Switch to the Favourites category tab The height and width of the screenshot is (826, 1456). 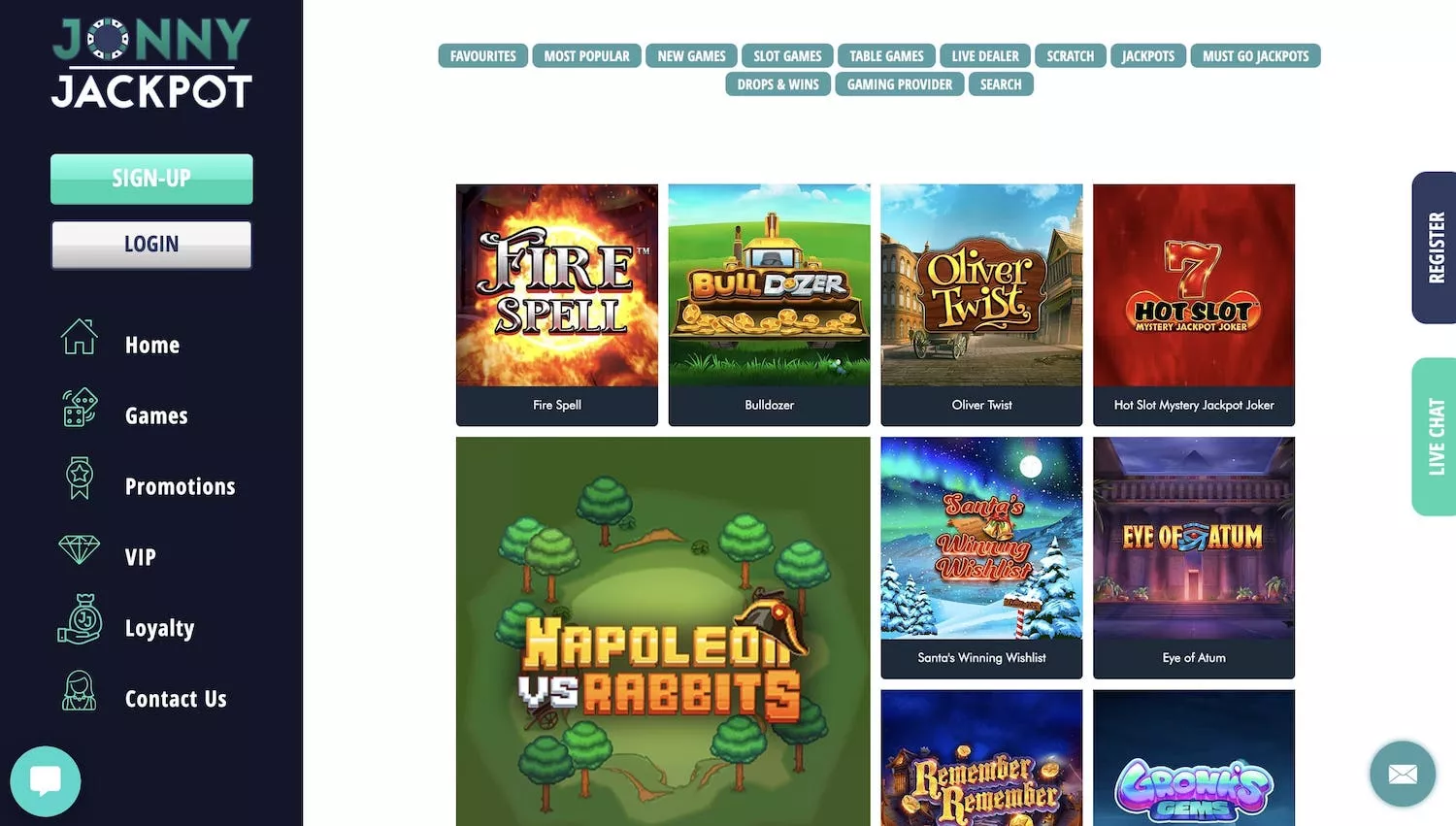tap(483, 56)
